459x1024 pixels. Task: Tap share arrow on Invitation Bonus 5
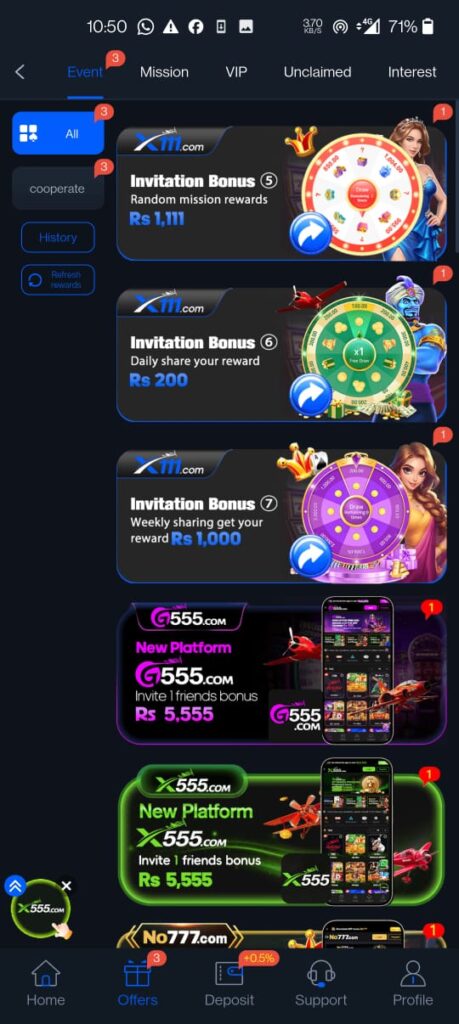(x=310, y=233)
